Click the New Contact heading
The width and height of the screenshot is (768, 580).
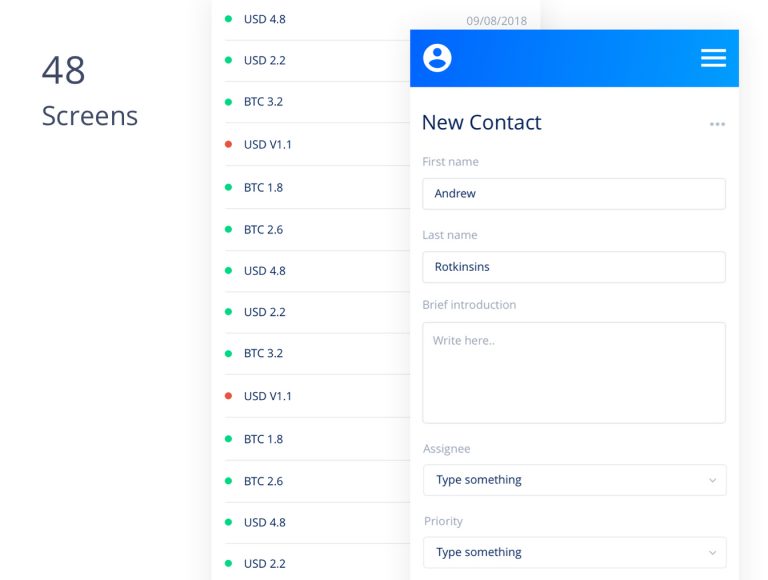coord(481,123)
